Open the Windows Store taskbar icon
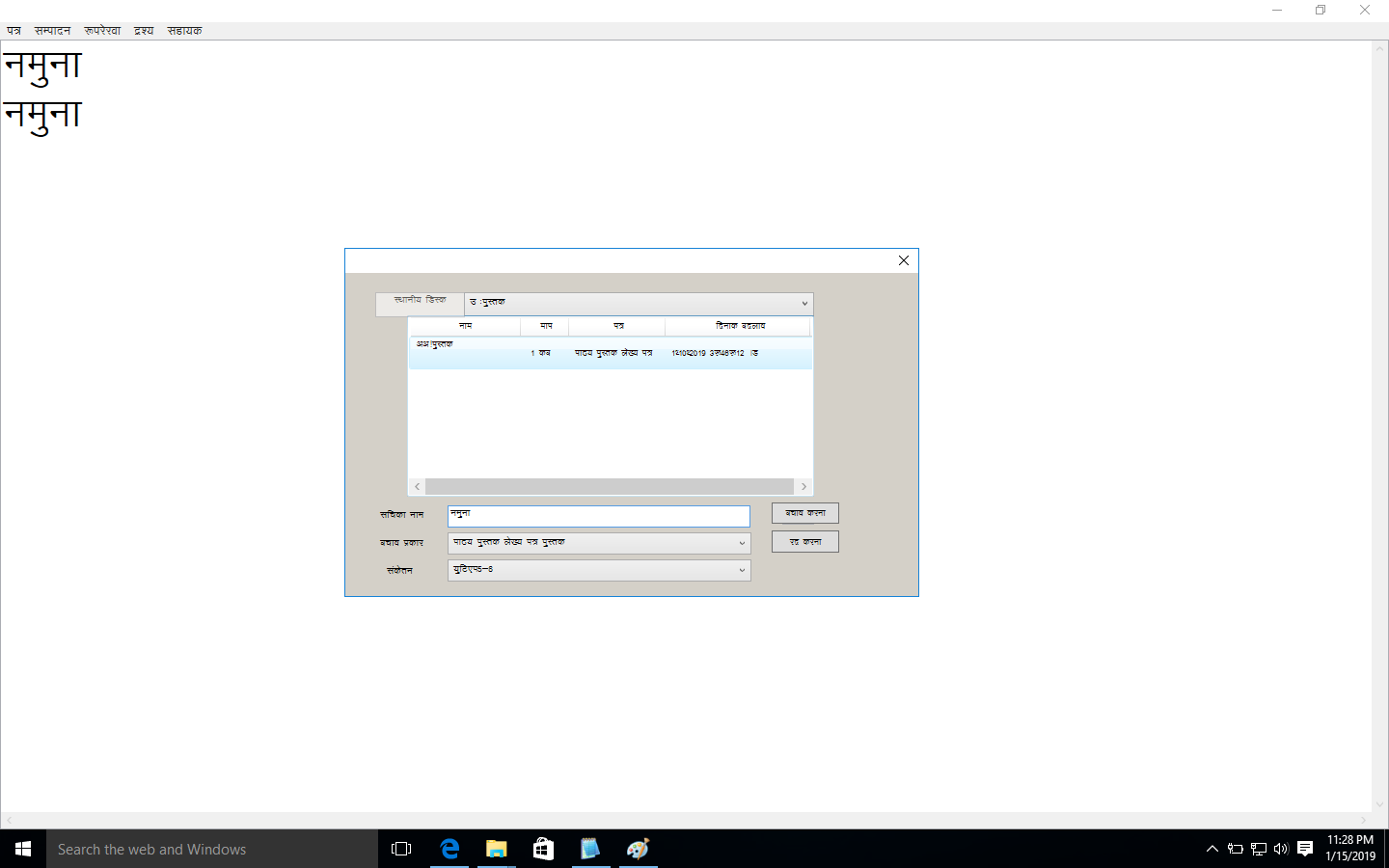 coord(543,849)
